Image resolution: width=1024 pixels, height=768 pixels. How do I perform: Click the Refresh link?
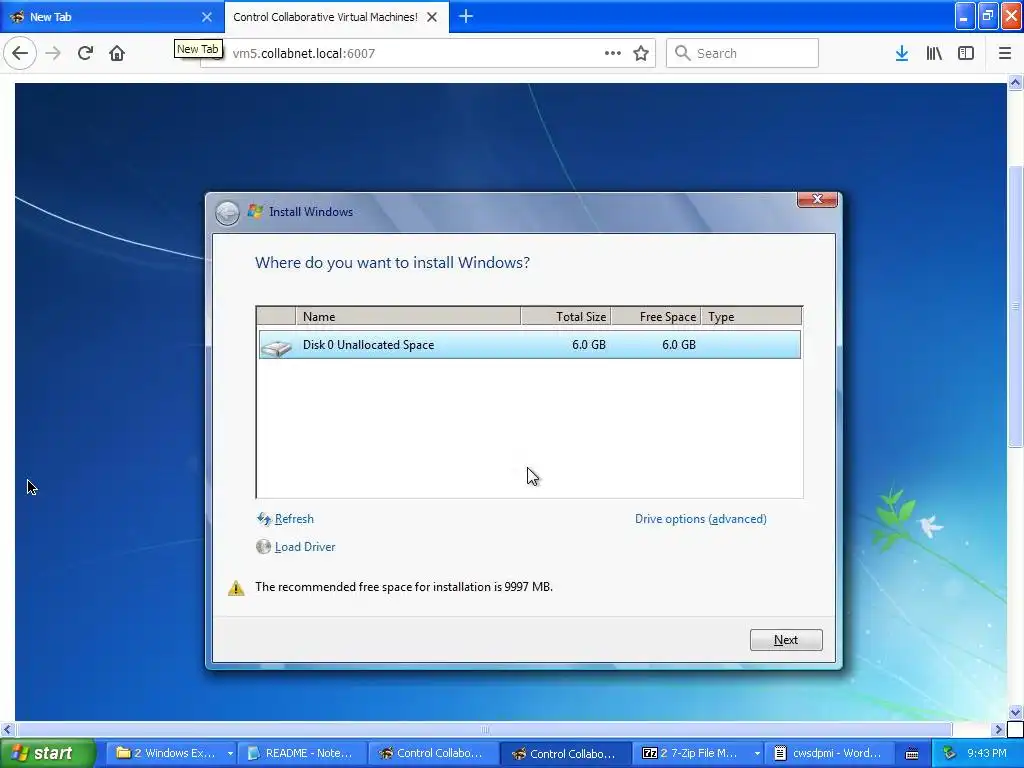(294, 519)
